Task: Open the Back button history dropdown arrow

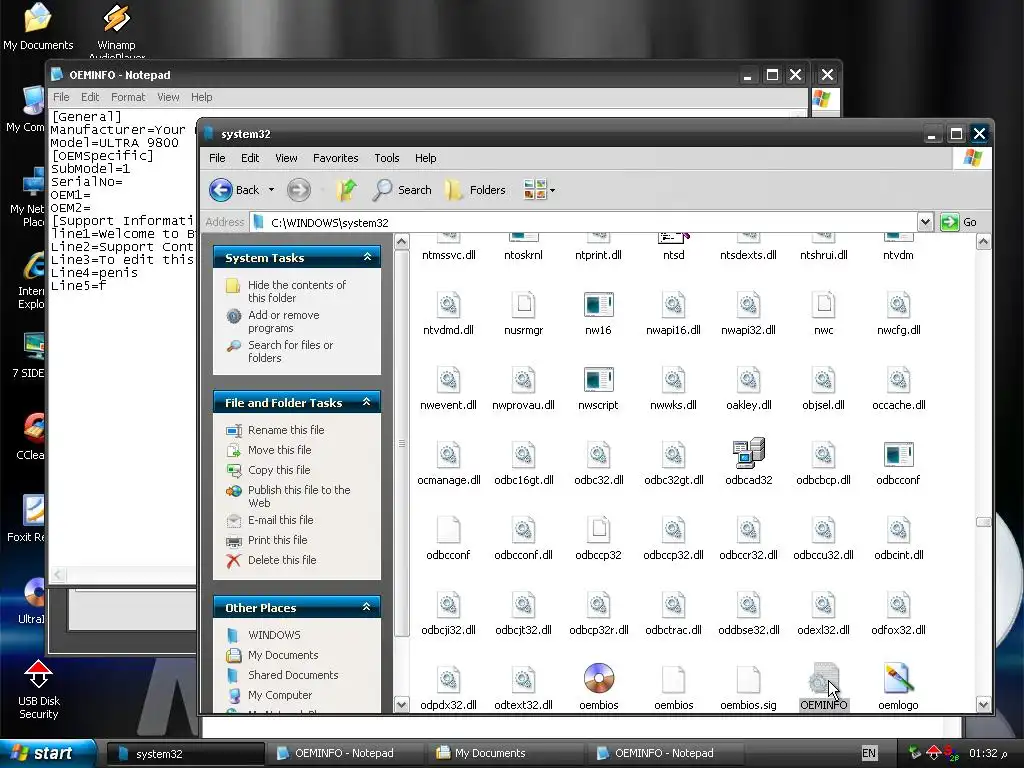Action: pos(271,190)
